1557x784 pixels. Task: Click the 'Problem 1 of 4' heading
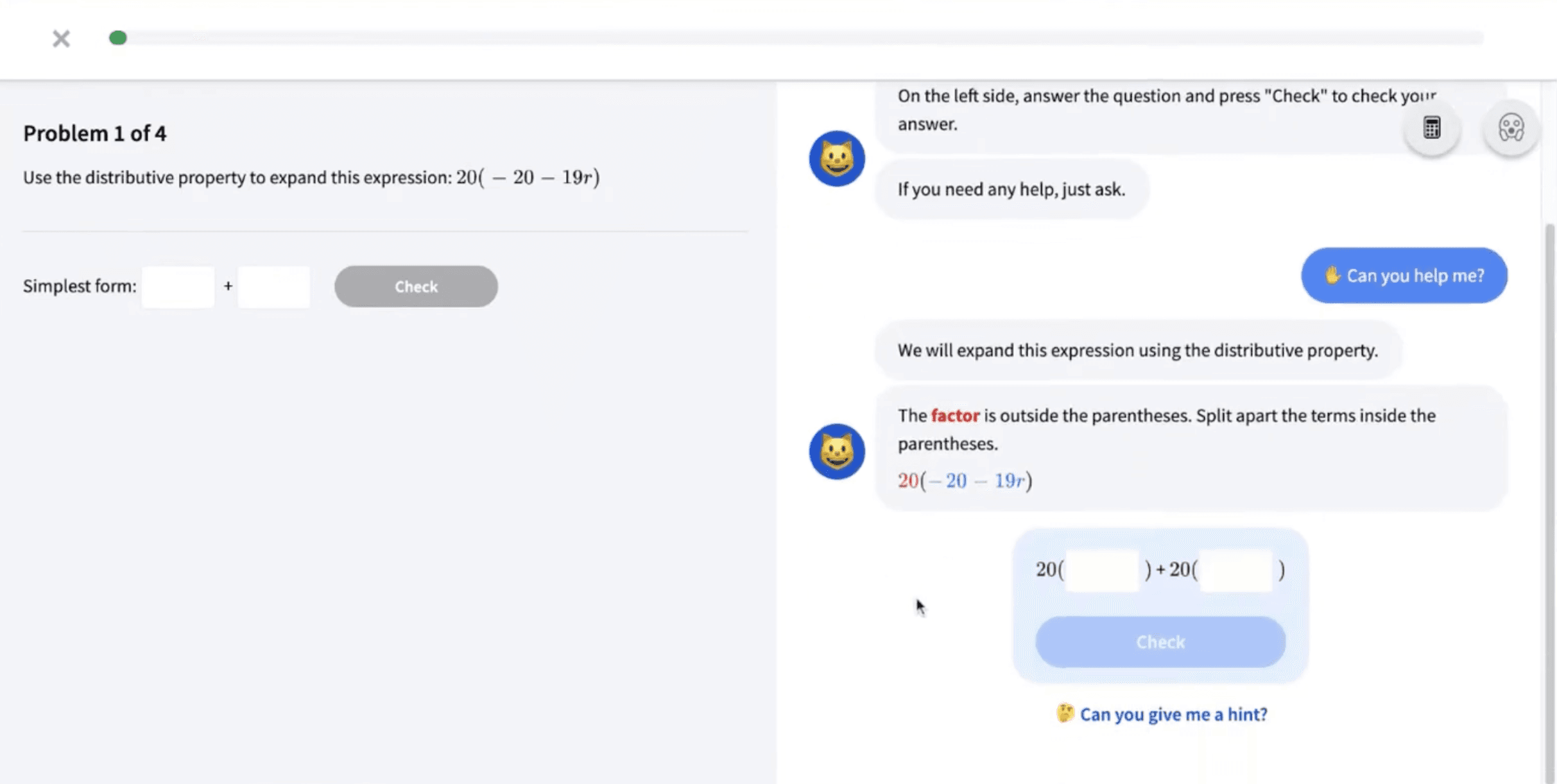pos(95,133)
